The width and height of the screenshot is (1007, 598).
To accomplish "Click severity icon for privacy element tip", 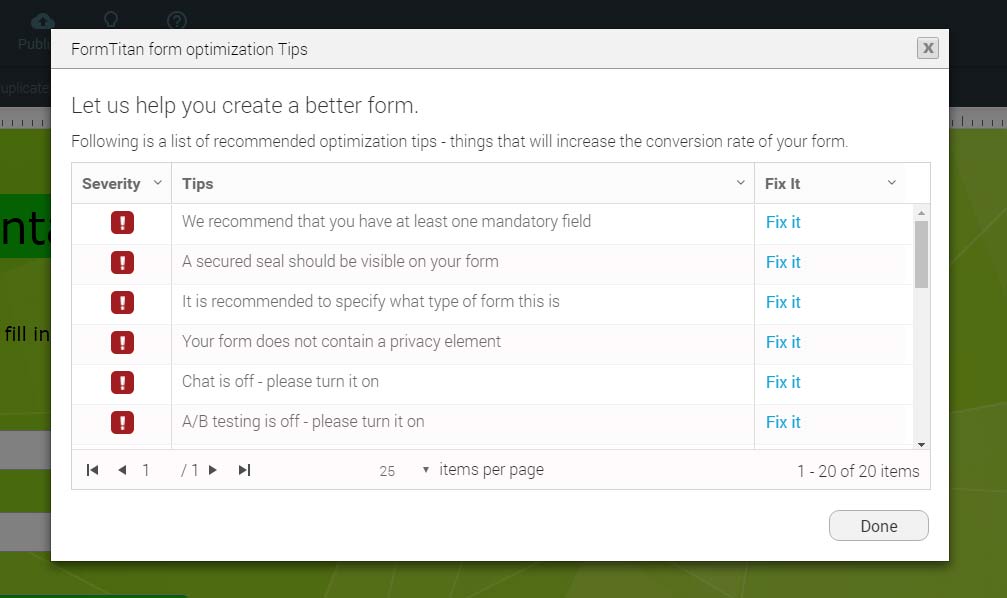I will [122, 343].
